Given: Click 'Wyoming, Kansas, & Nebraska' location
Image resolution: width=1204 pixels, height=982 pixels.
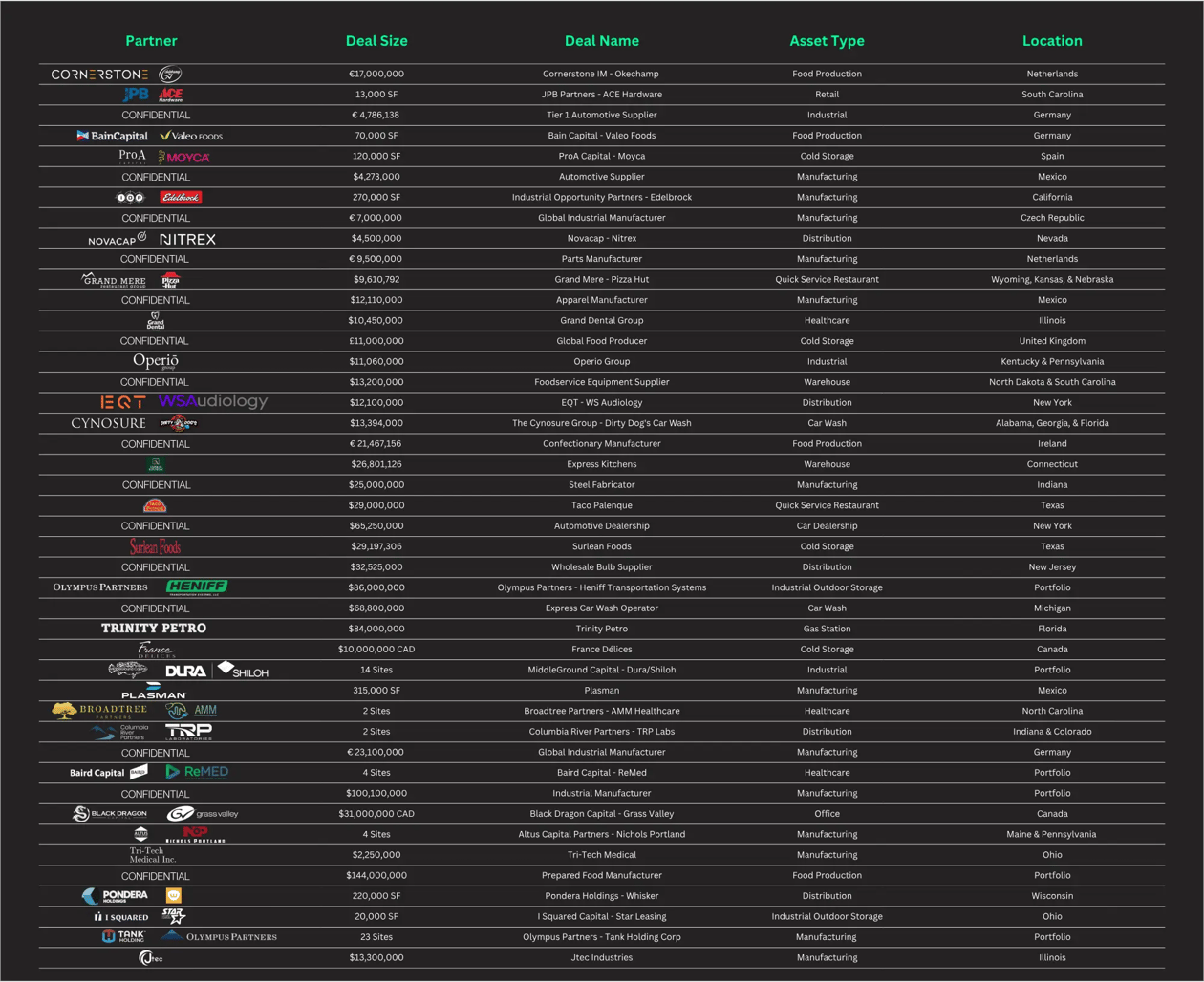Looking at the screenshot, I should [x=1052, y=279].
